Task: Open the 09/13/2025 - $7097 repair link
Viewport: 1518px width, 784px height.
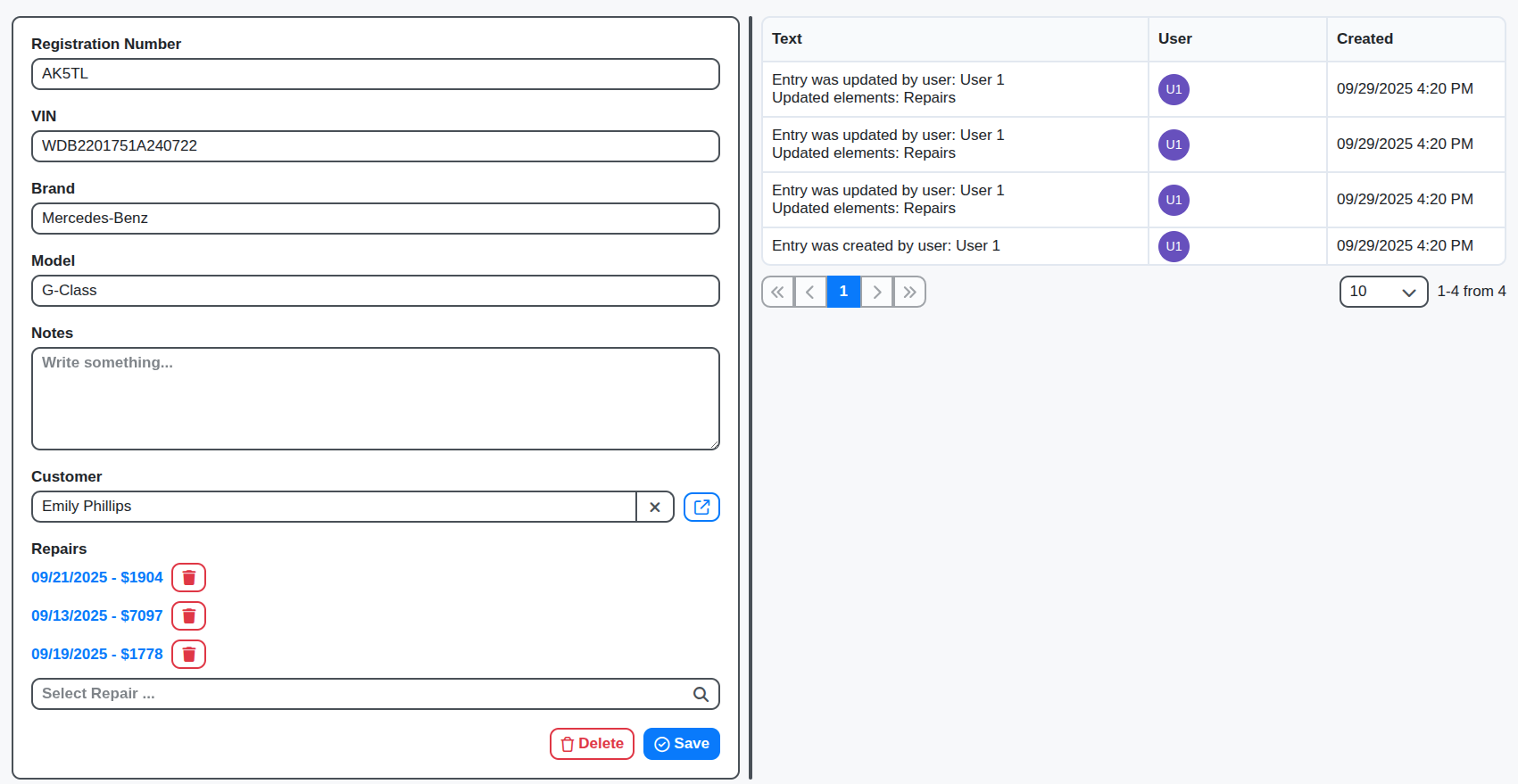Action: tap(97, 616)
